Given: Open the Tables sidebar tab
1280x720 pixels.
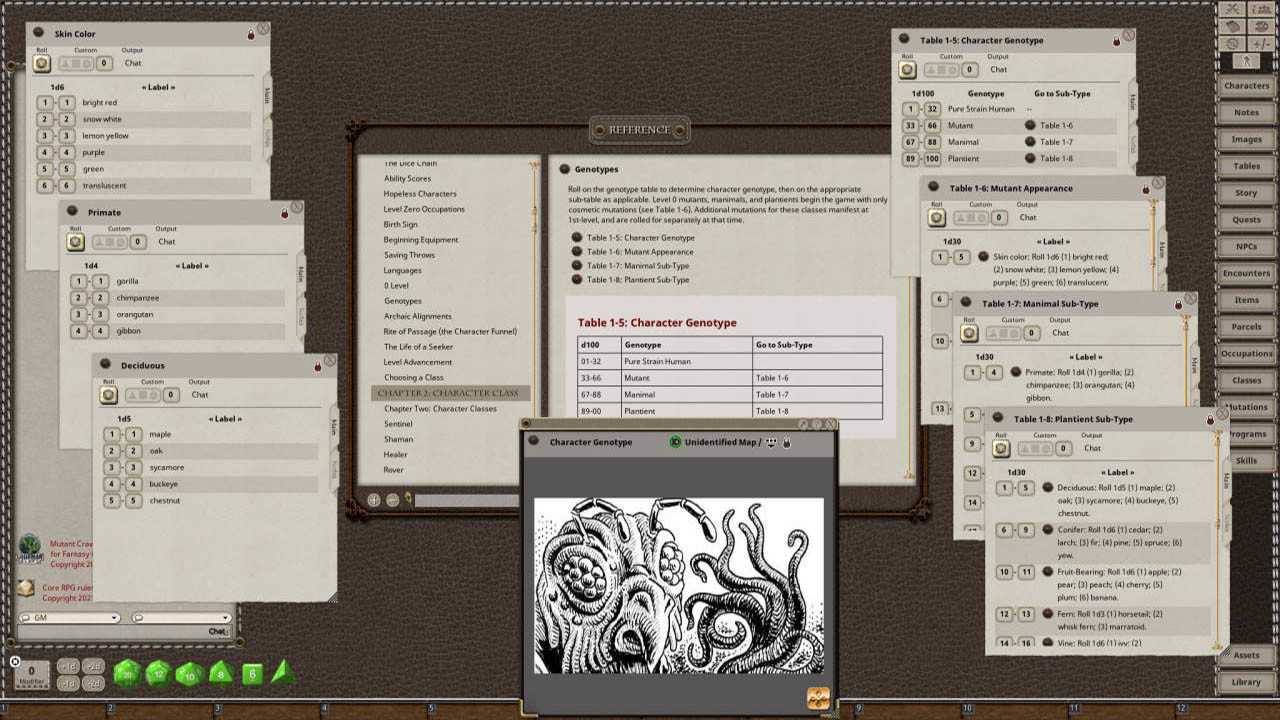Looking at the screenshot, I should (x=1246, y=166).
